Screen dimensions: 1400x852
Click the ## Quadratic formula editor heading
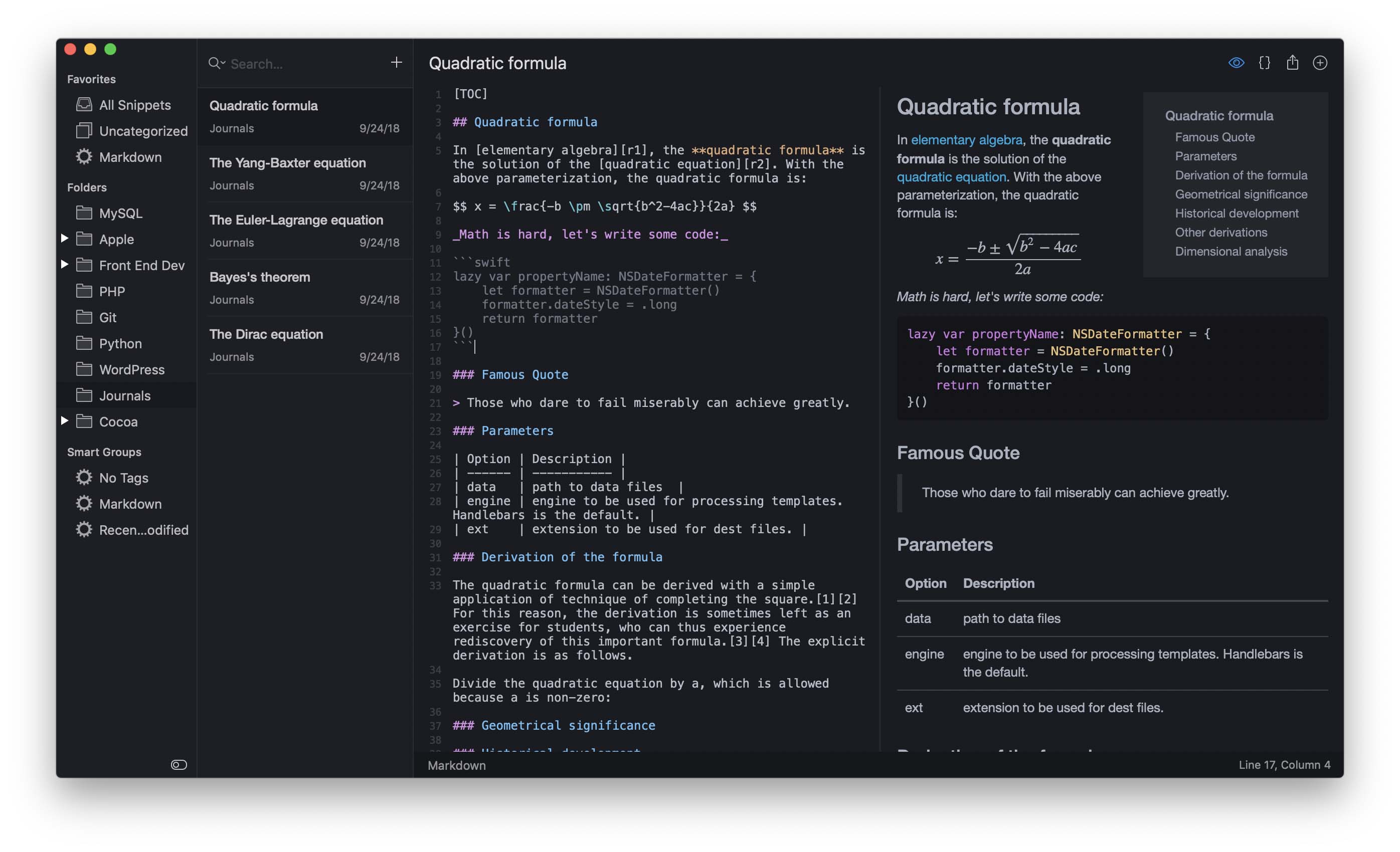(x=525, y=122)
